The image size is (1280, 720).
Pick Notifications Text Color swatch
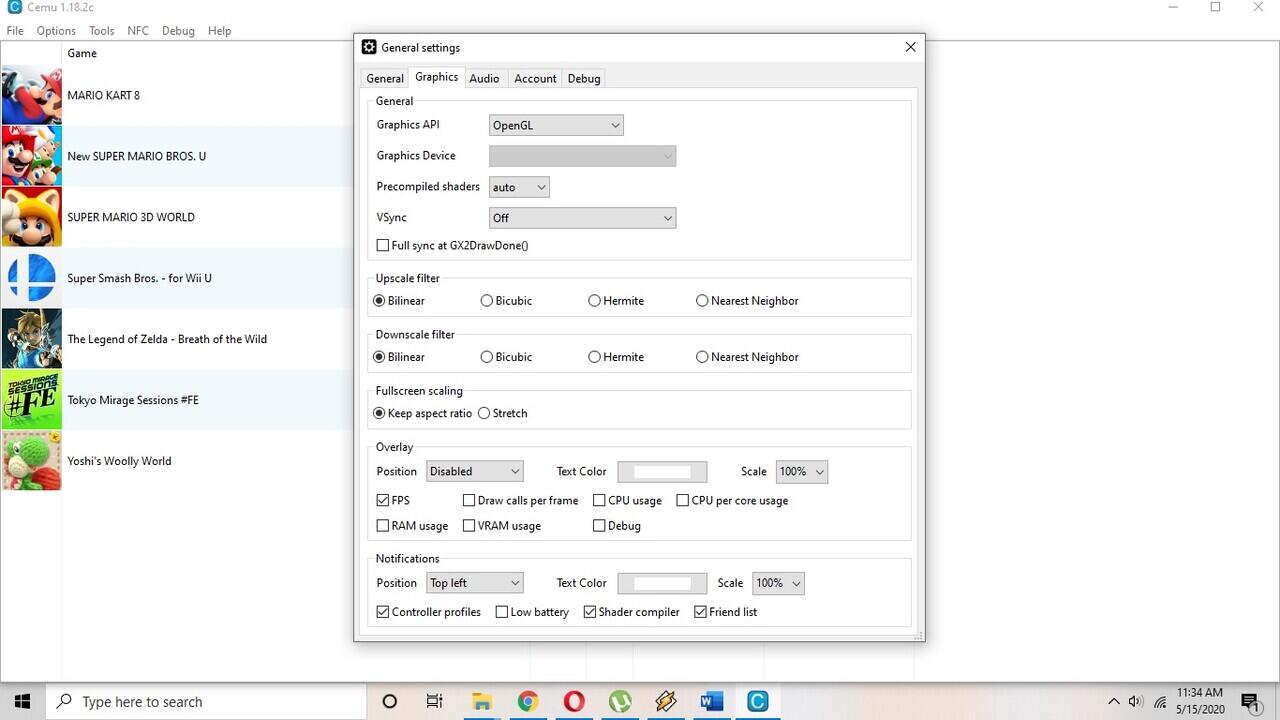pos(662,583)
